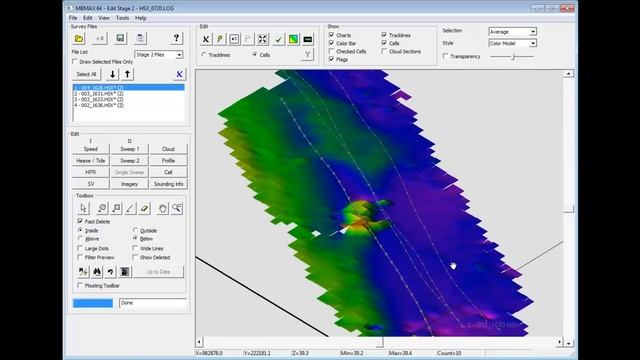Image resolution: width=640 pixels, height=360 pixels.
Task: Click the black X icon in Edit toolbar
Action: tap(206, 39)
